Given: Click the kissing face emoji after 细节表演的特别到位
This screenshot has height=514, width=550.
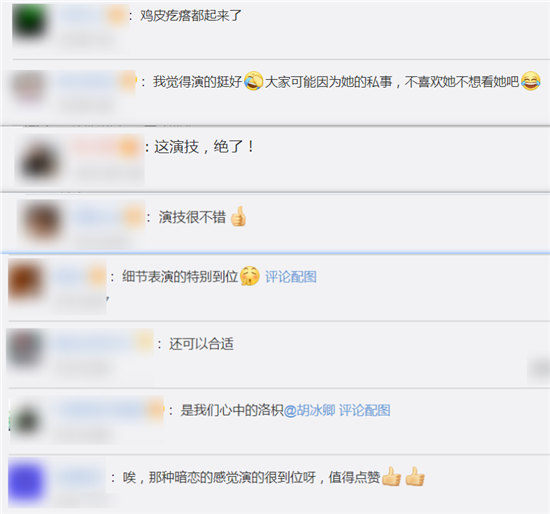Looking at the screenshot, I should pos(250,276).
